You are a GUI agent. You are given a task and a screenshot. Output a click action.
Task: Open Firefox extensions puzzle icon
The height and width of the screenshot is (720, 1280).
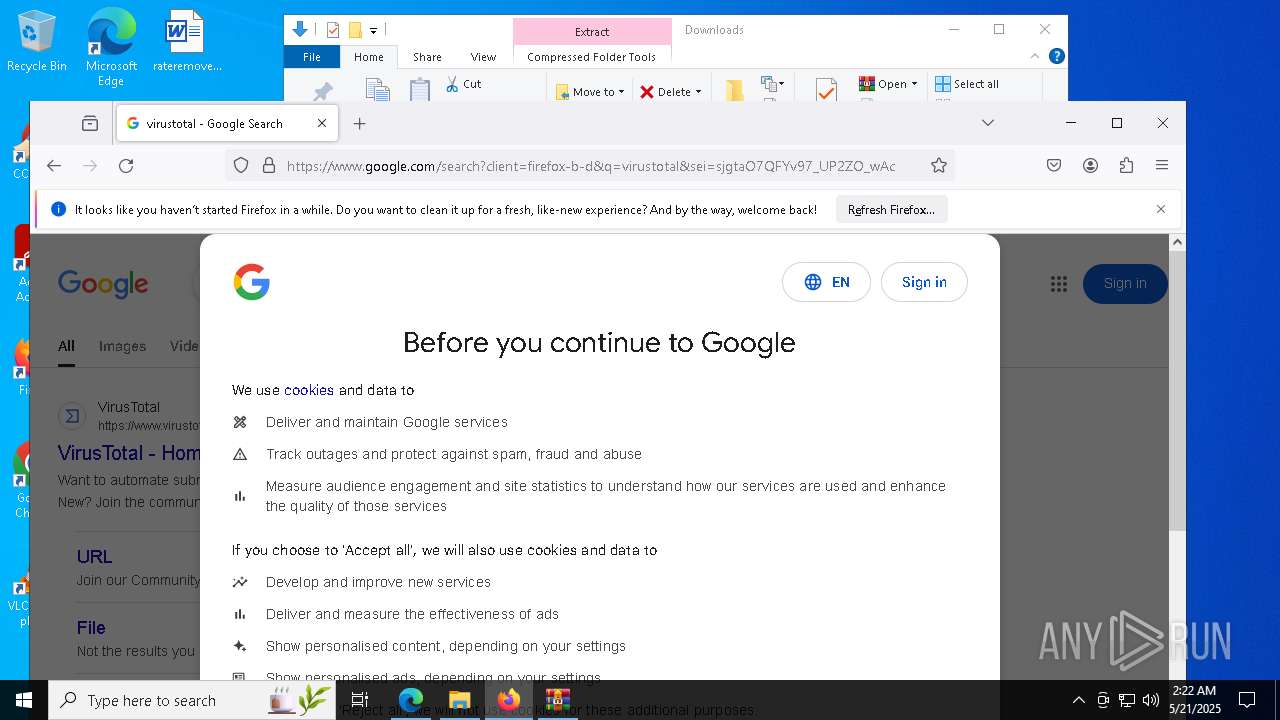coord(1126,166)
